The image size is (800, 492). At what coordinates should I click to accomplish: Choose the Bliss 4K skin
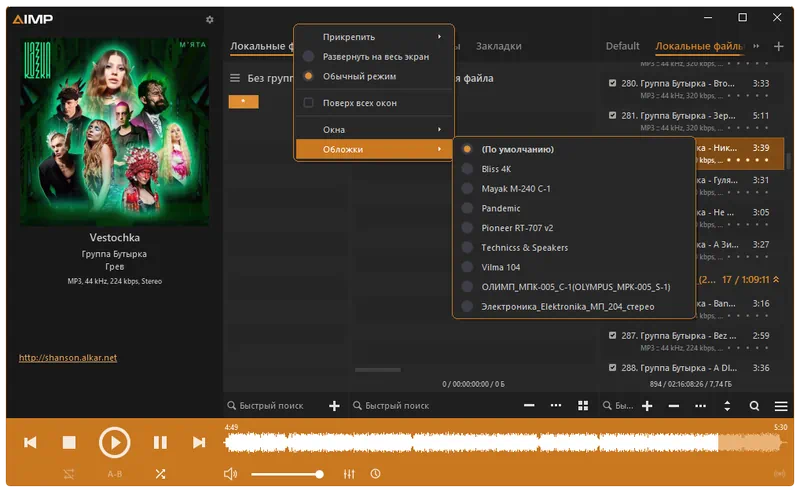tap(573, 169)
